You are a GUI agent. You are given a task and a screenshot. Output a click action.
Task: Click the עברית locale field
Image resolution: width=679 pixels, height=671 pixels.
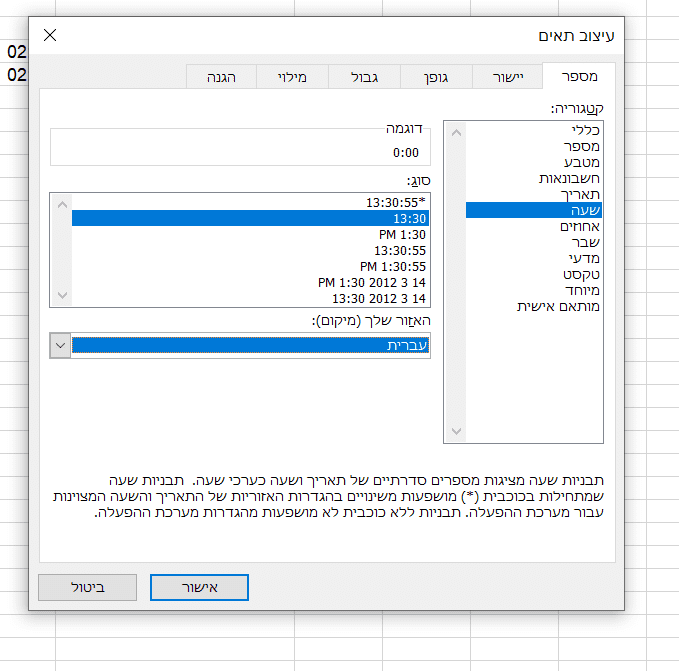pyautogui.click(x=250, y=345)
